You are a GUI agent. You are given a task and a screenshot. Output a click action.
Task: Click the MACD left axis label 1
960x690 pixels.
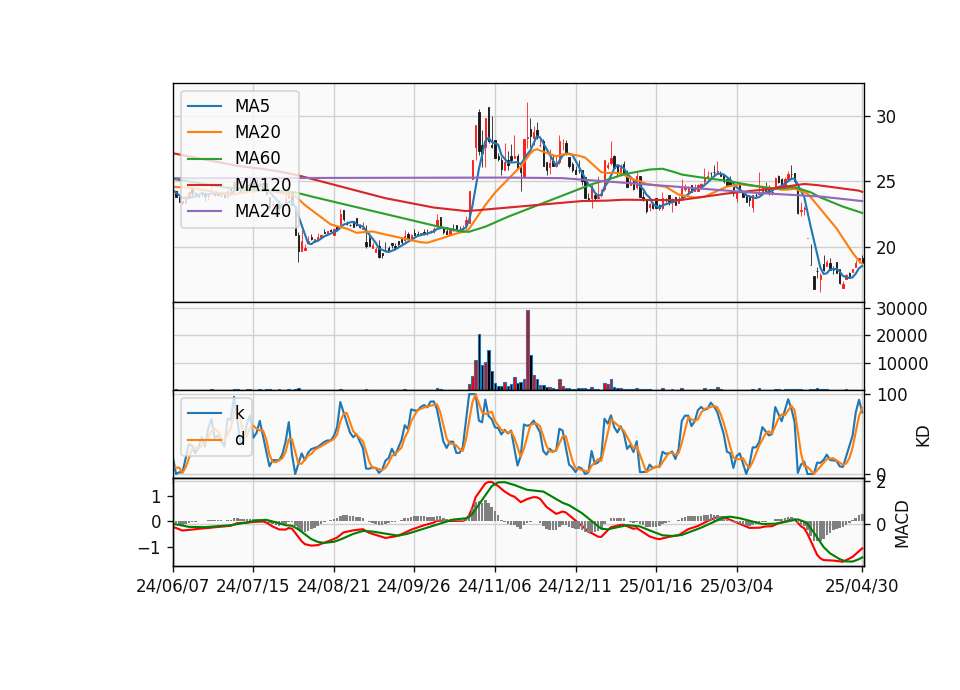coord(156,497)
